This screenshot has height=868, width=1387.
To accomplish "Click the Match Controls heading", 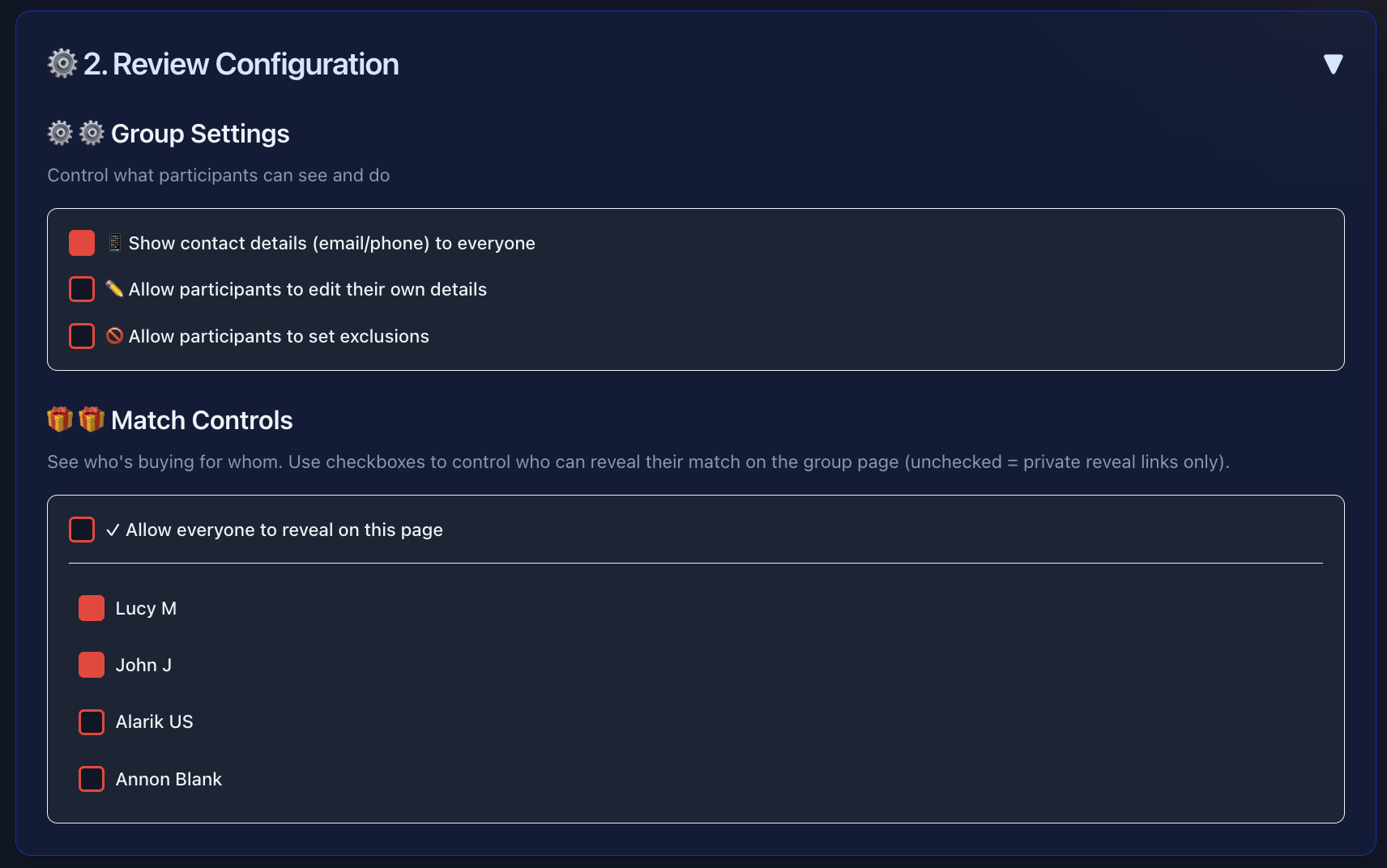I will coord(202,419).
